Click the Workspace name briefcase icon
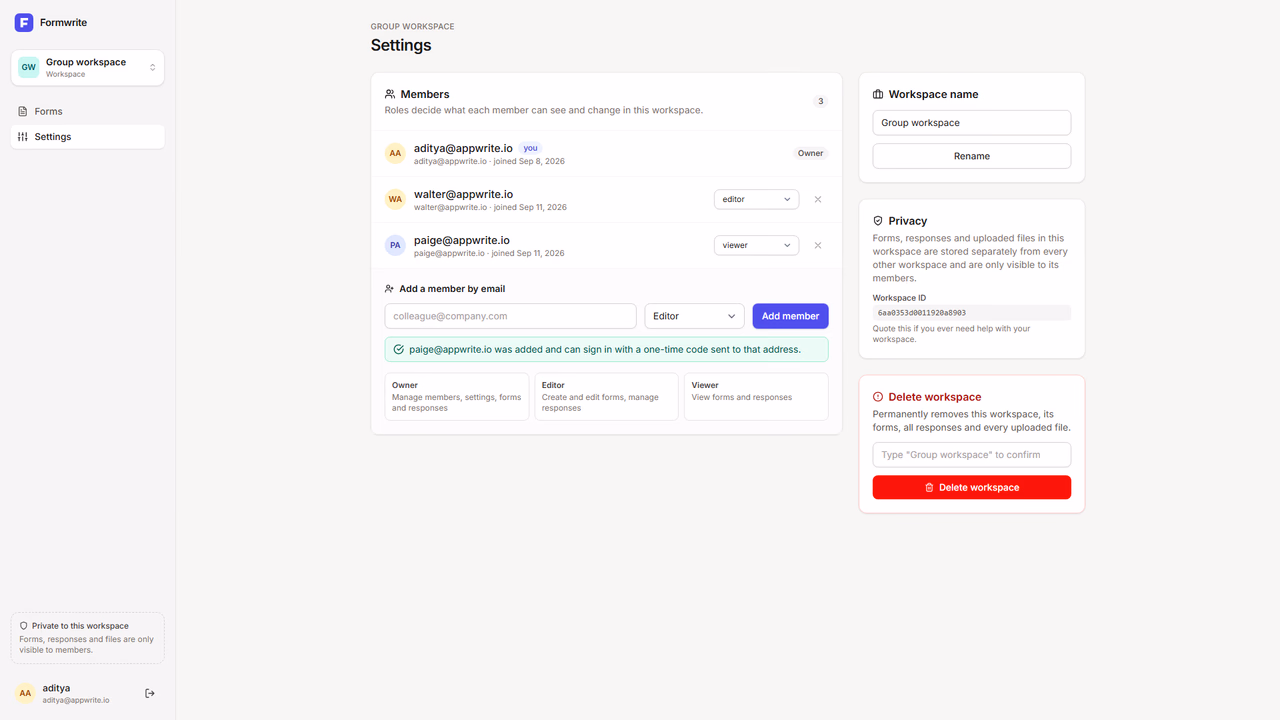Screen dimensions: 1280x720 pos(878,94)
